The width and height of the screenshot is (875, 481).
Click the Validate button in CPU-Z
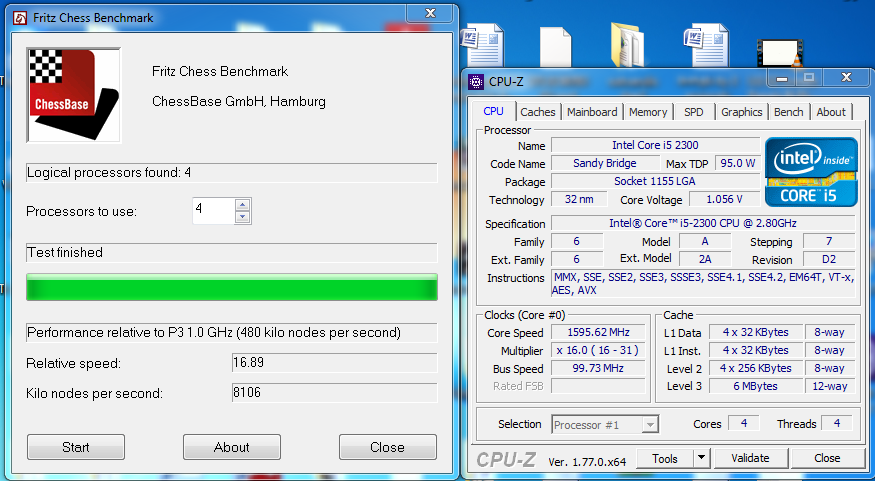click(x=751, y=459)
